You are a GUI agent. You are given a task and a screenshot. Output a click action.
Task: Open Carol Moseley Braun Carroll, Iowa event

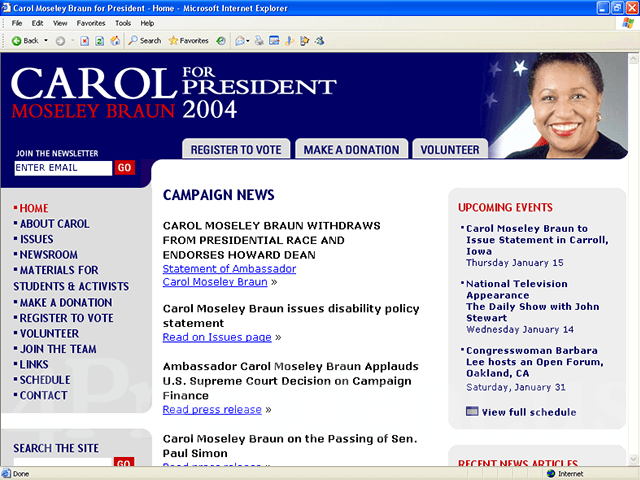pos(537,240)
